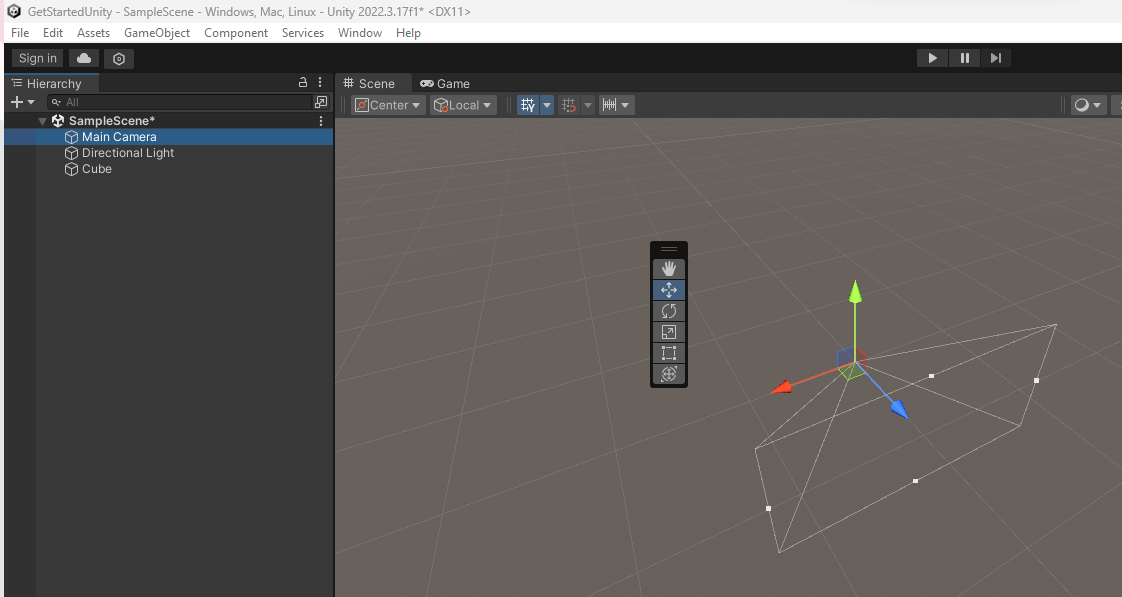The height and width of the screenshot is (597, 1122).
Task: Select Main Camera in the Hierarchy
Action: (x=169, y=137)
